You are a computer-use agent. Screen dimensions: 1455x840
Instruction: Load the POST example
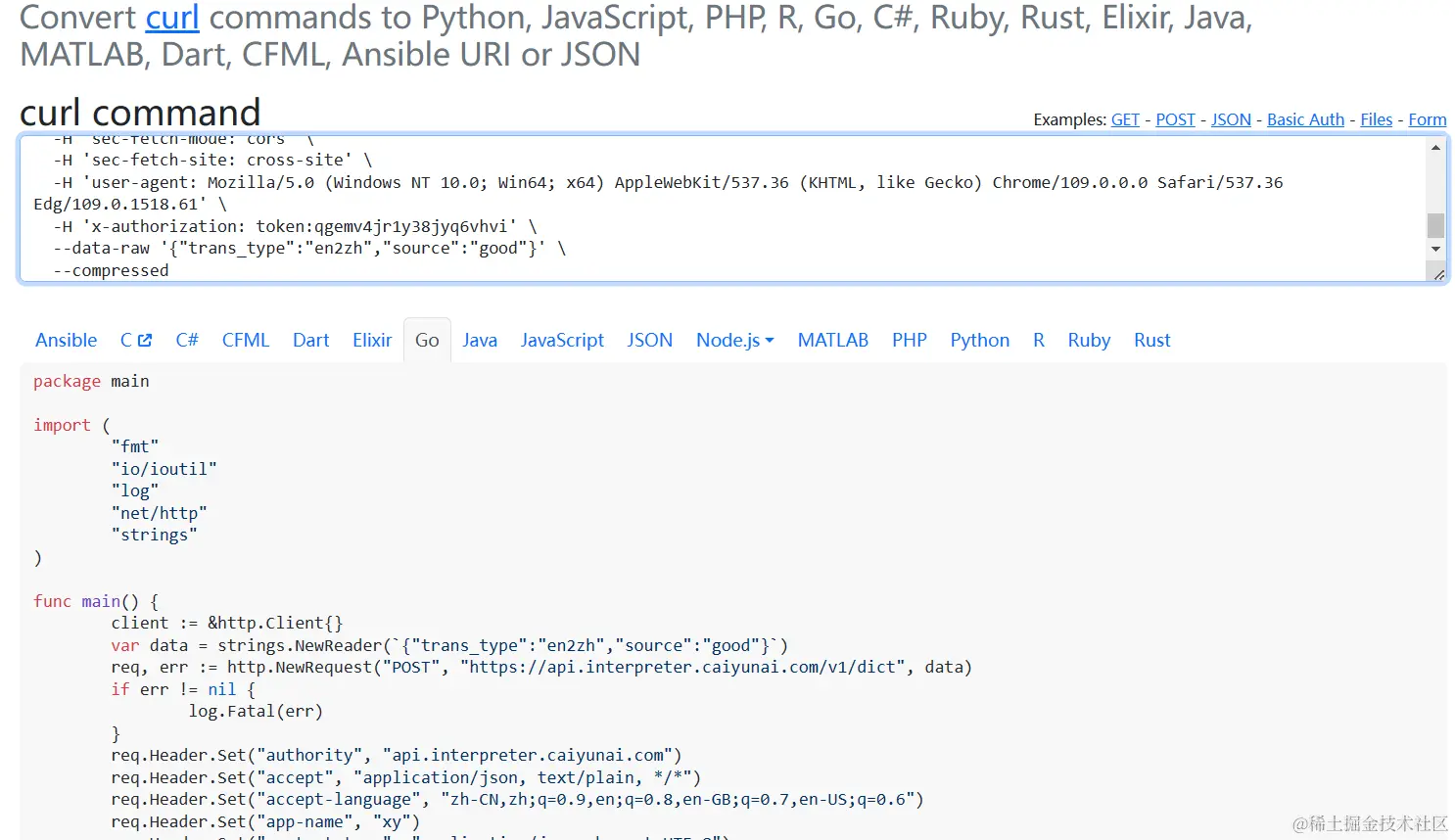[1175, 119]
